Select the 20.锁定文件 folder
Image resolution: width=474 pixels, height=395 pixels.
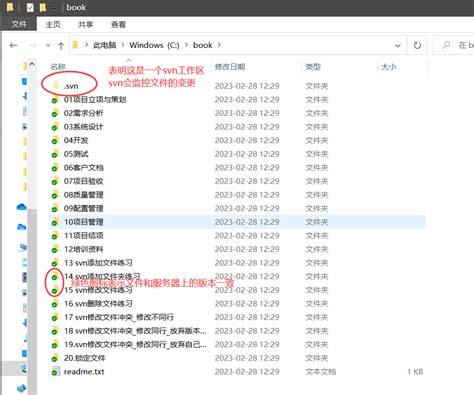[84, 358]
